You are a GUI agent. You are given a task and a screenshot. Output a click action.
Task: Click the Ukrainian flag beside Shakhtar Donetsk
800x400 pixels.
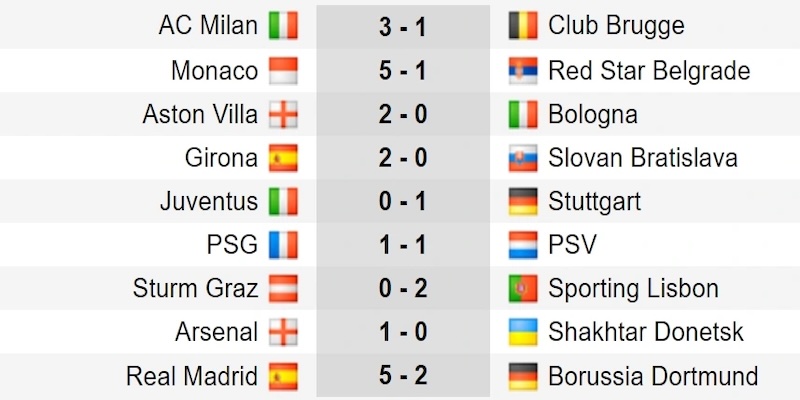522,332
